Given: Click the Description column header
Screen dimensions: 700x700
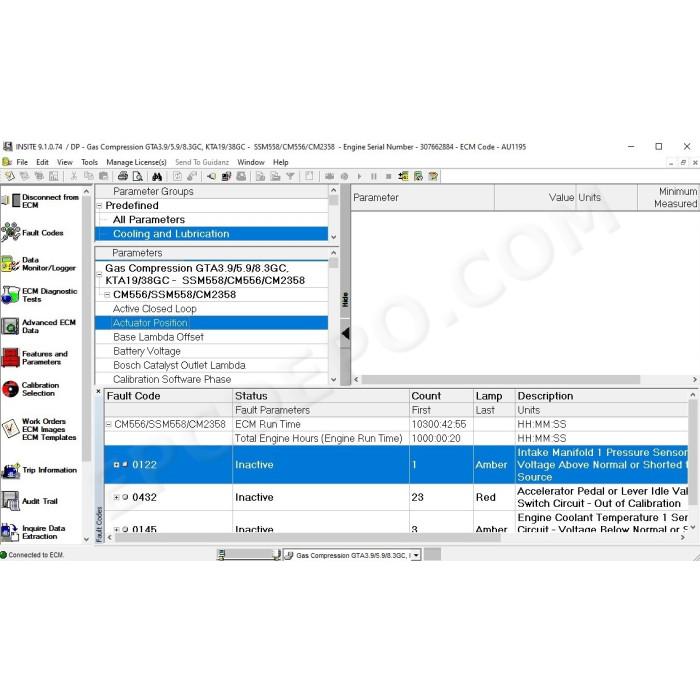Looking at the screenshot, I should pos(602,396).
